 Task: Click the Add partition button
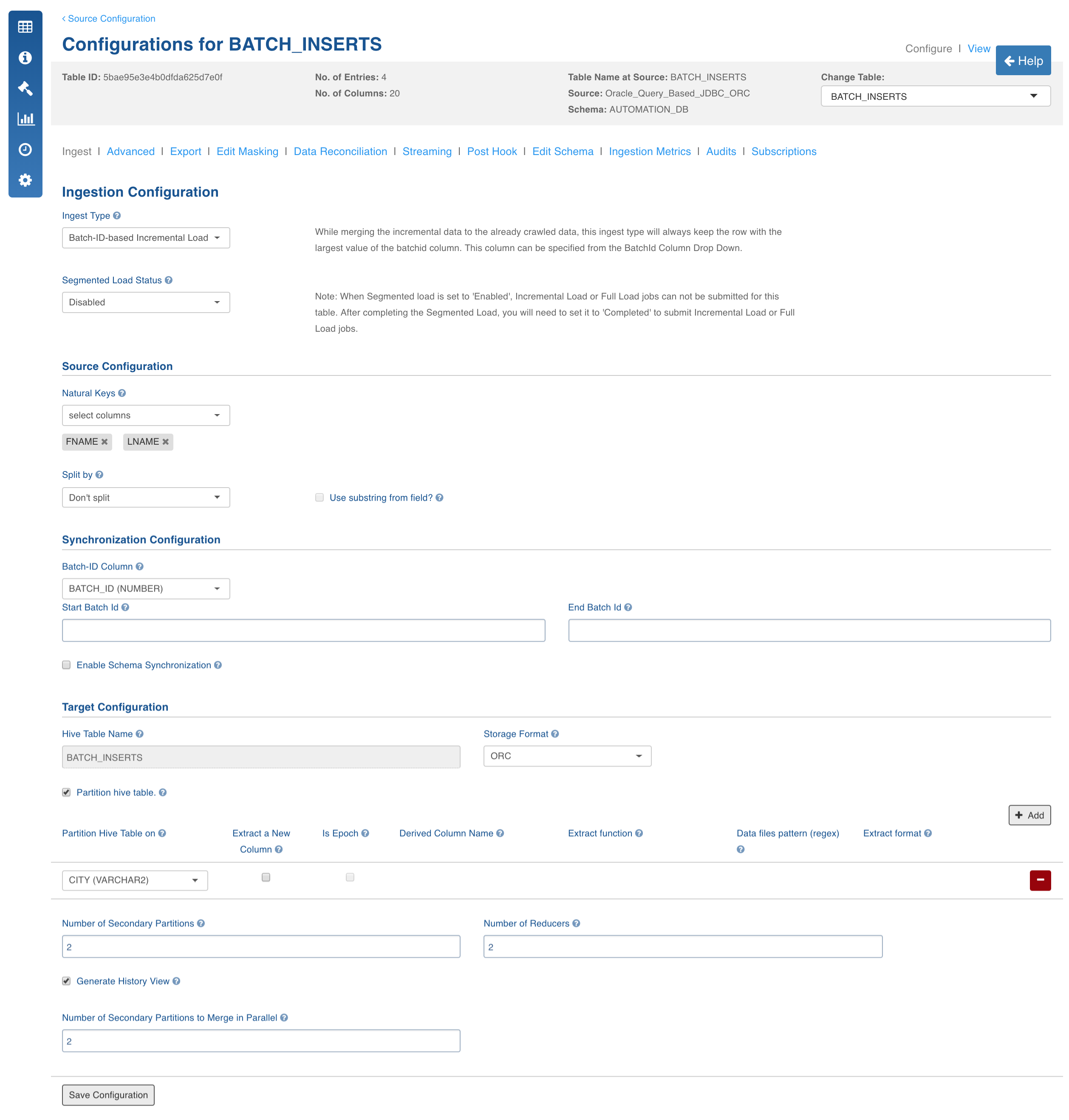tap(1029, 815)
